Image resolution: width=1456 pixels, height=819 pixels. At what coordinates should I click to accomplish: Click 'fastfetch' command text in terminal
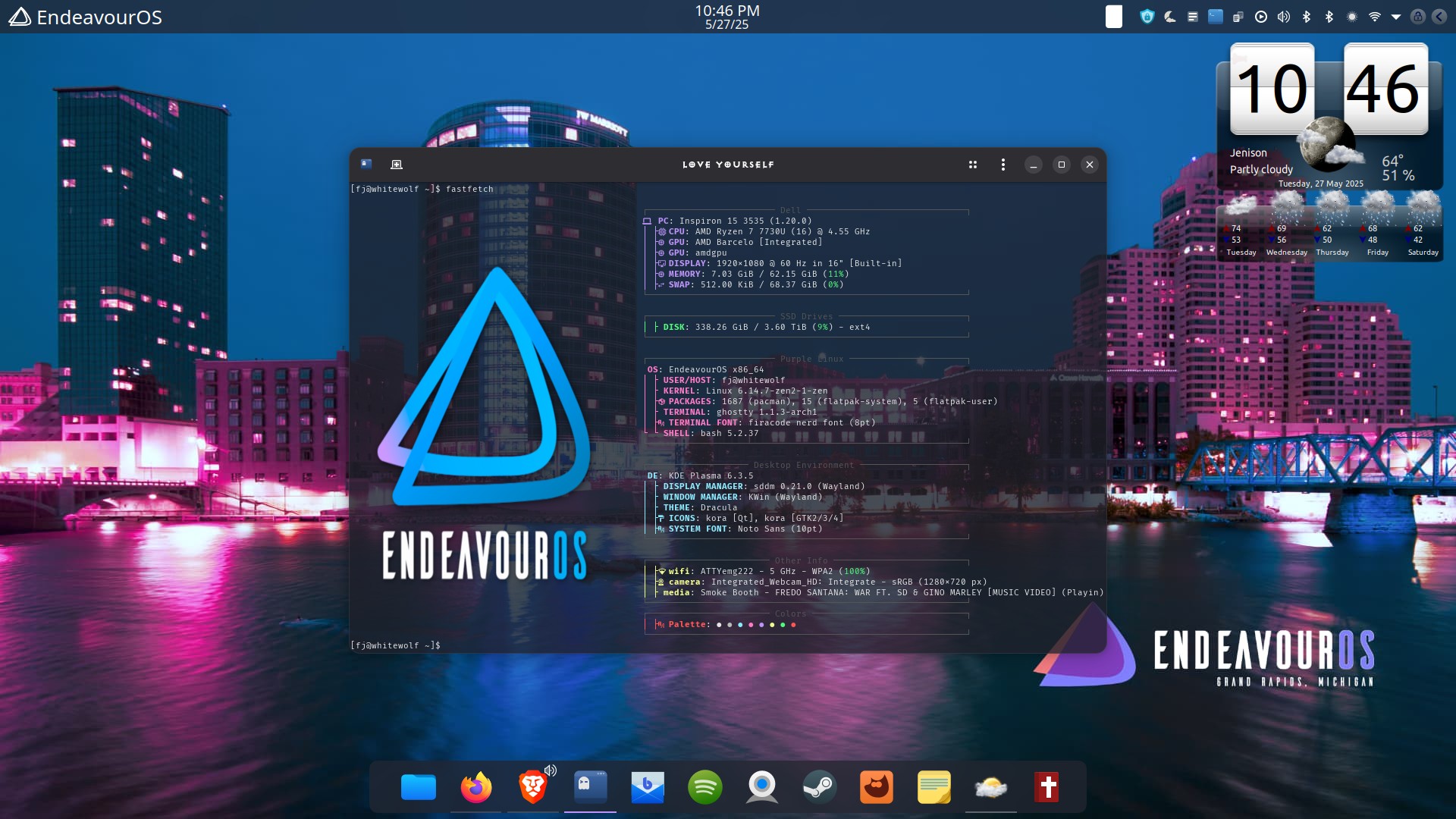[x=469, y=189]
